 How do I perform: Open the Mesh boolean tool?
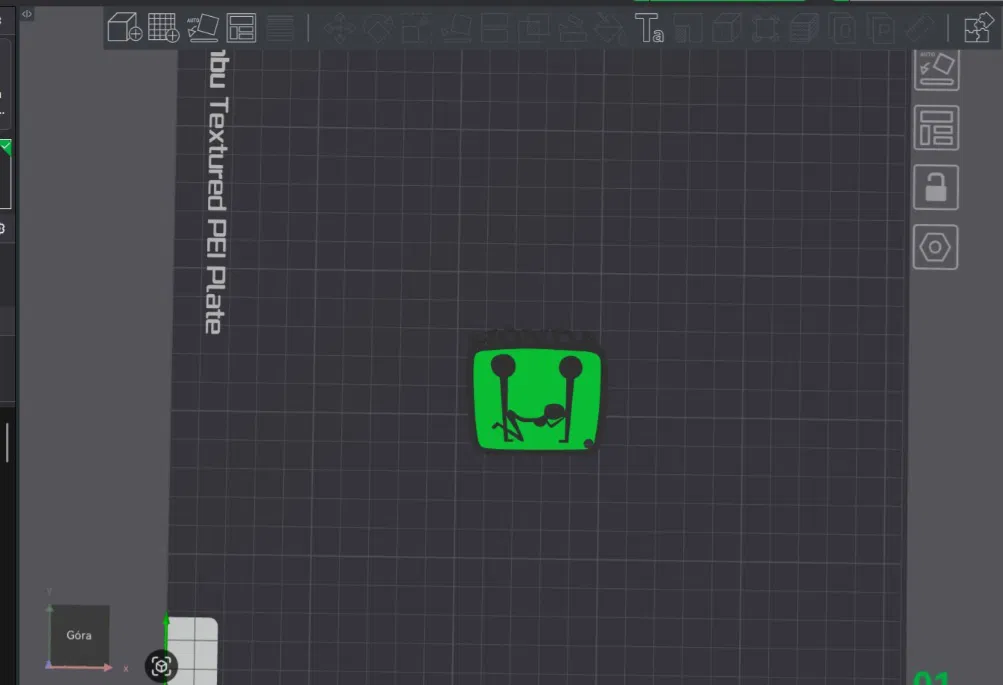533,28
